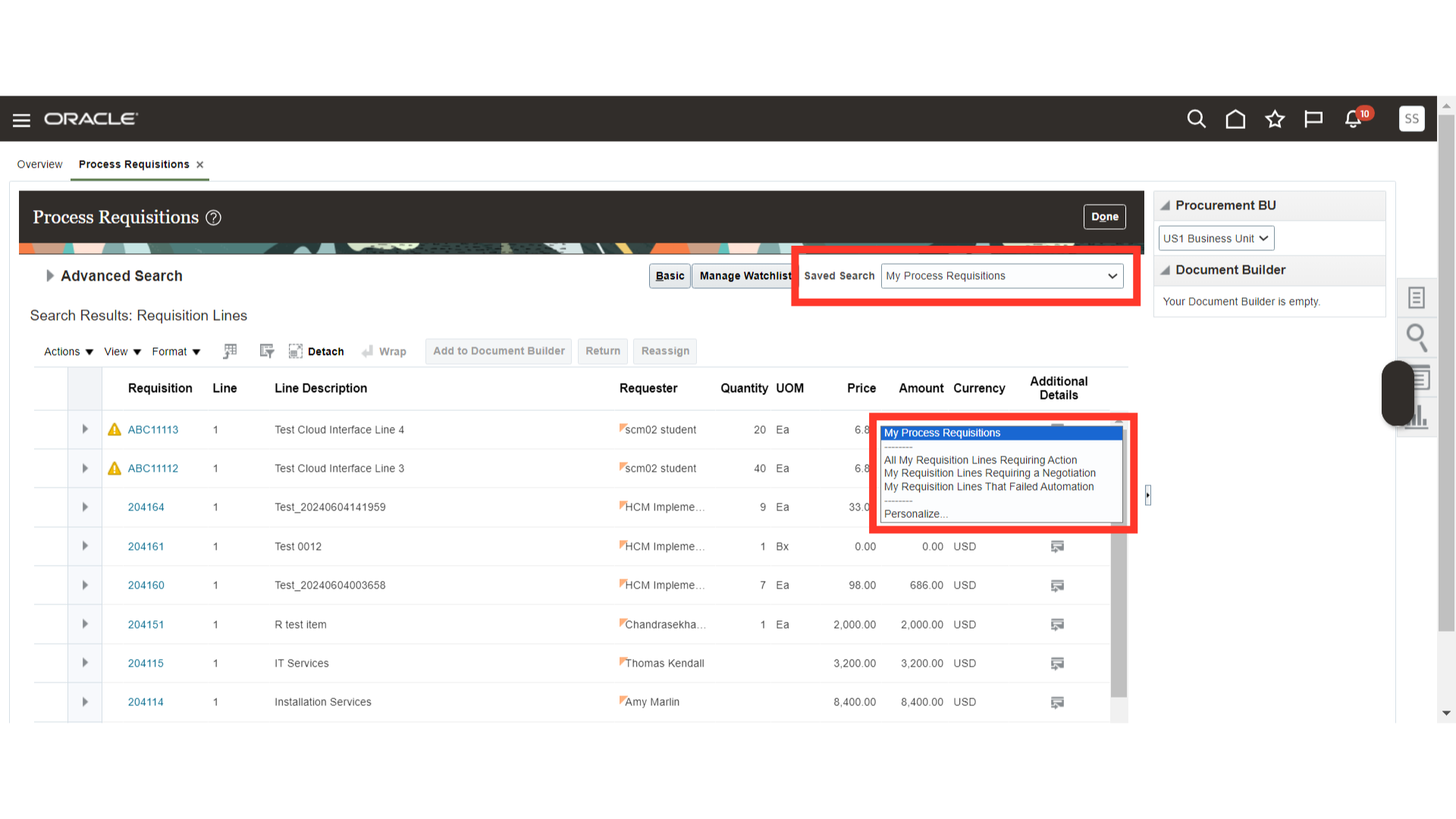Viewport: 1456px width, 819px height.
Task: Click the Reassign button
Action: coord(665,351)
